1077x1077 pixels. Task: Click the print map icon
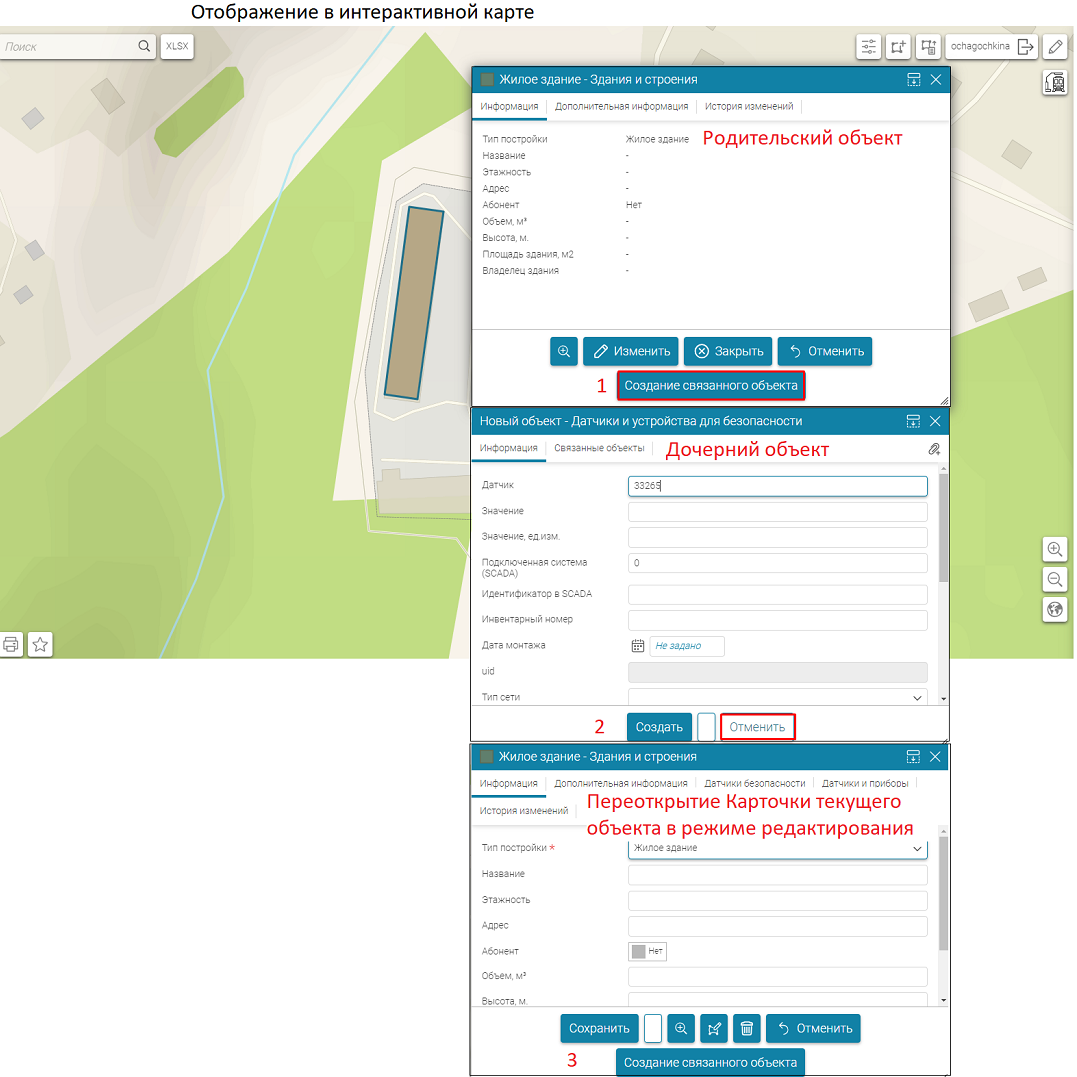pos(11,645)
